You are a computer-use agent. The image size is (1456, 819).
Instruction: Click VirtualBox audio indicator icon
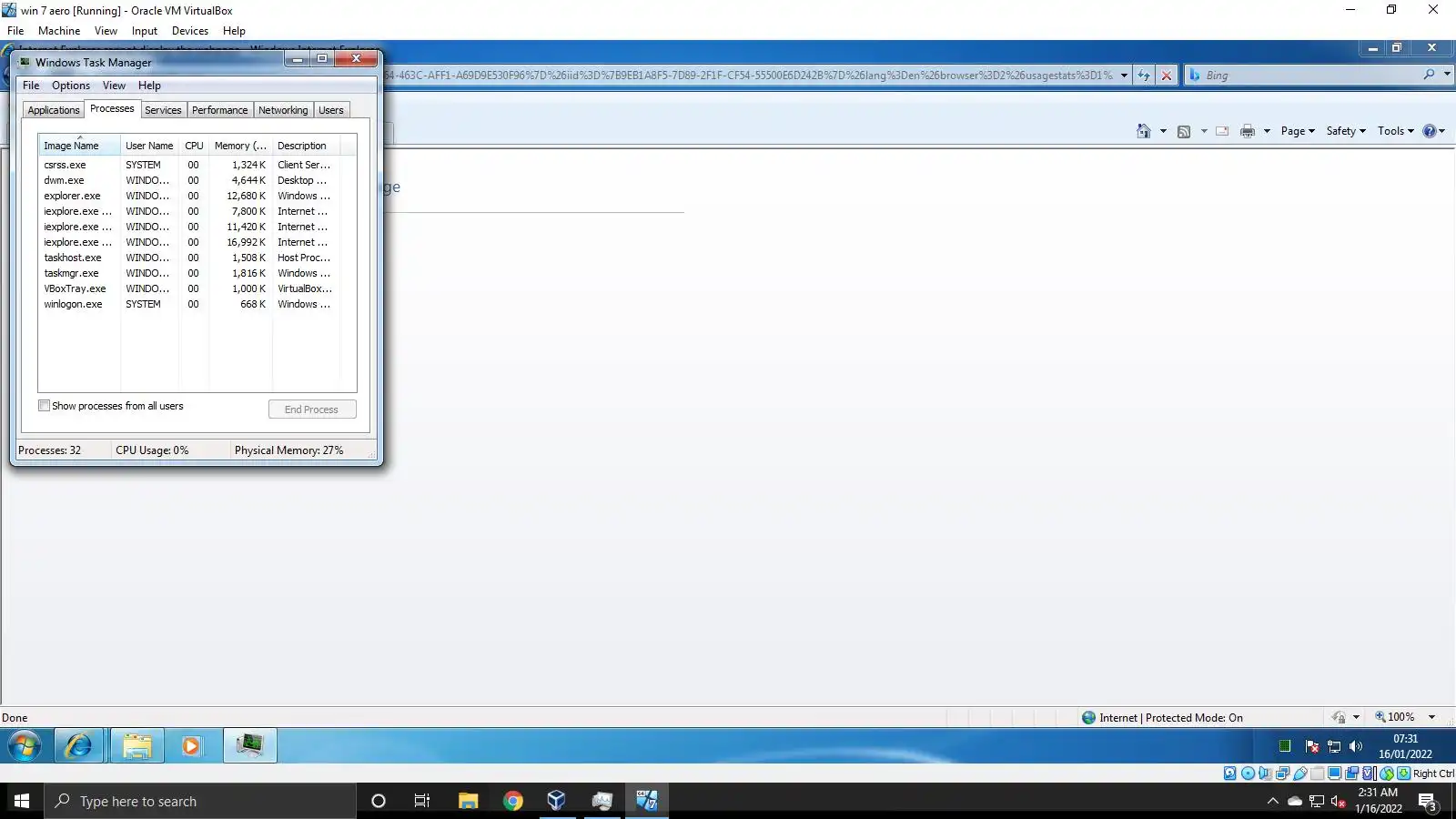1265,773
